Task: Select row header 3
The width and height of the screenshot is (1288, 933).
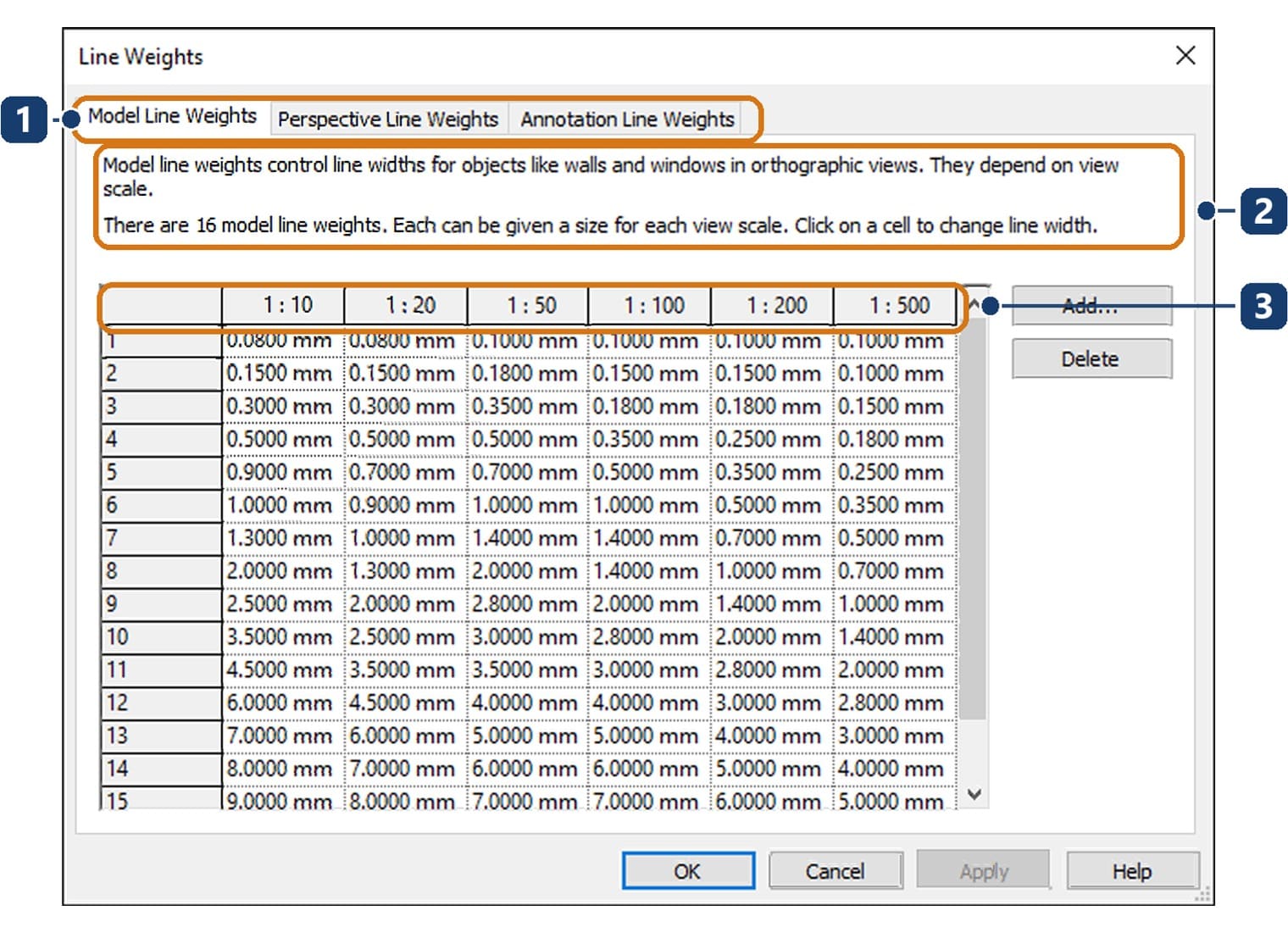Action: click(x=161, y=406)
